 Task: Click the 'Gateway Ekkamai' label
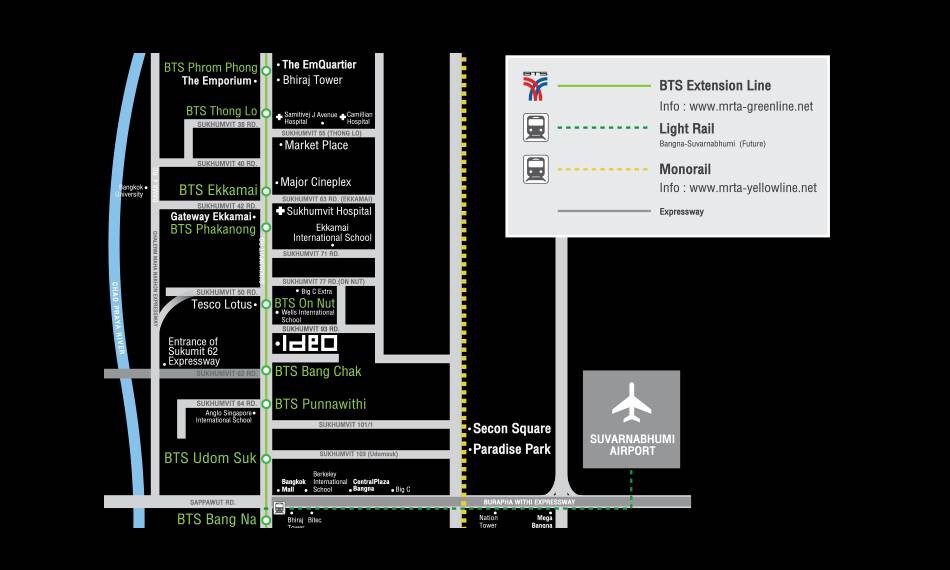tap(211, 216)
